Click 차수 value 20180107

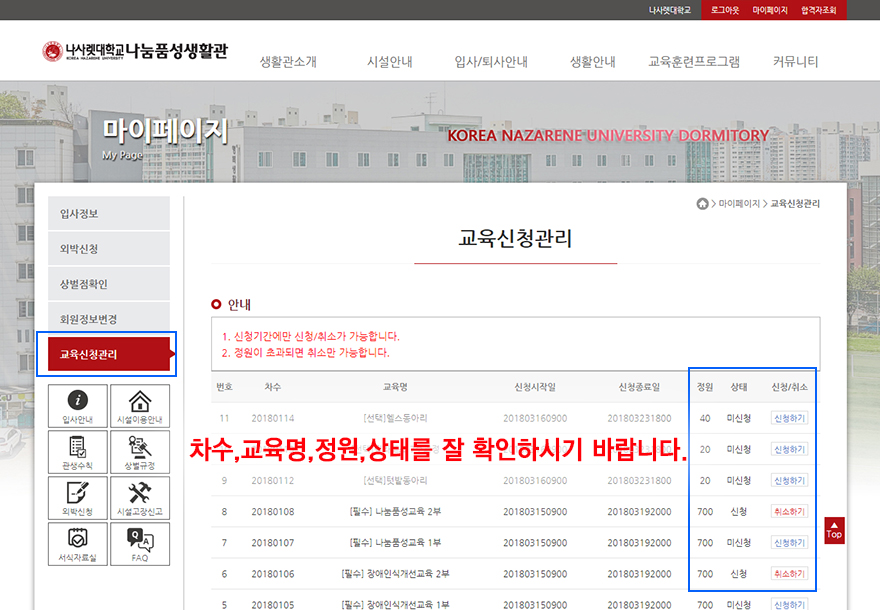tap(273, 543)
